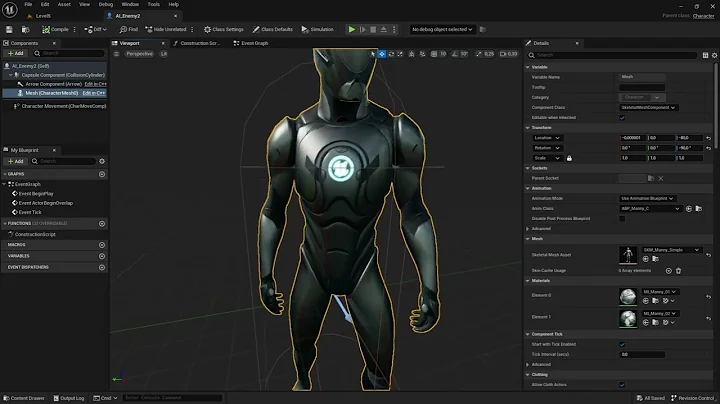Activate the scale gizmo tool in viewport
This screenshot has width=720, height=404.
pyautogui.click(x=400, y=54)
